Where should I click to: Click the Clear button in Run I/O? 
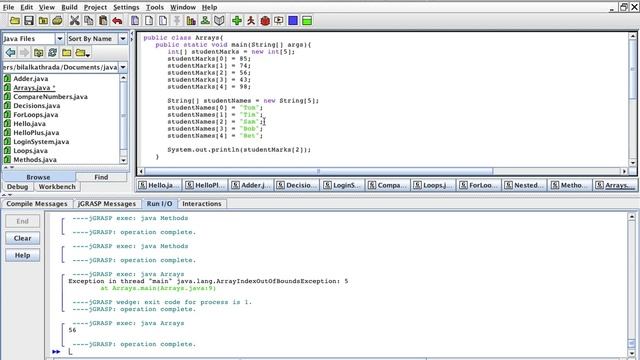pos(22,238)
